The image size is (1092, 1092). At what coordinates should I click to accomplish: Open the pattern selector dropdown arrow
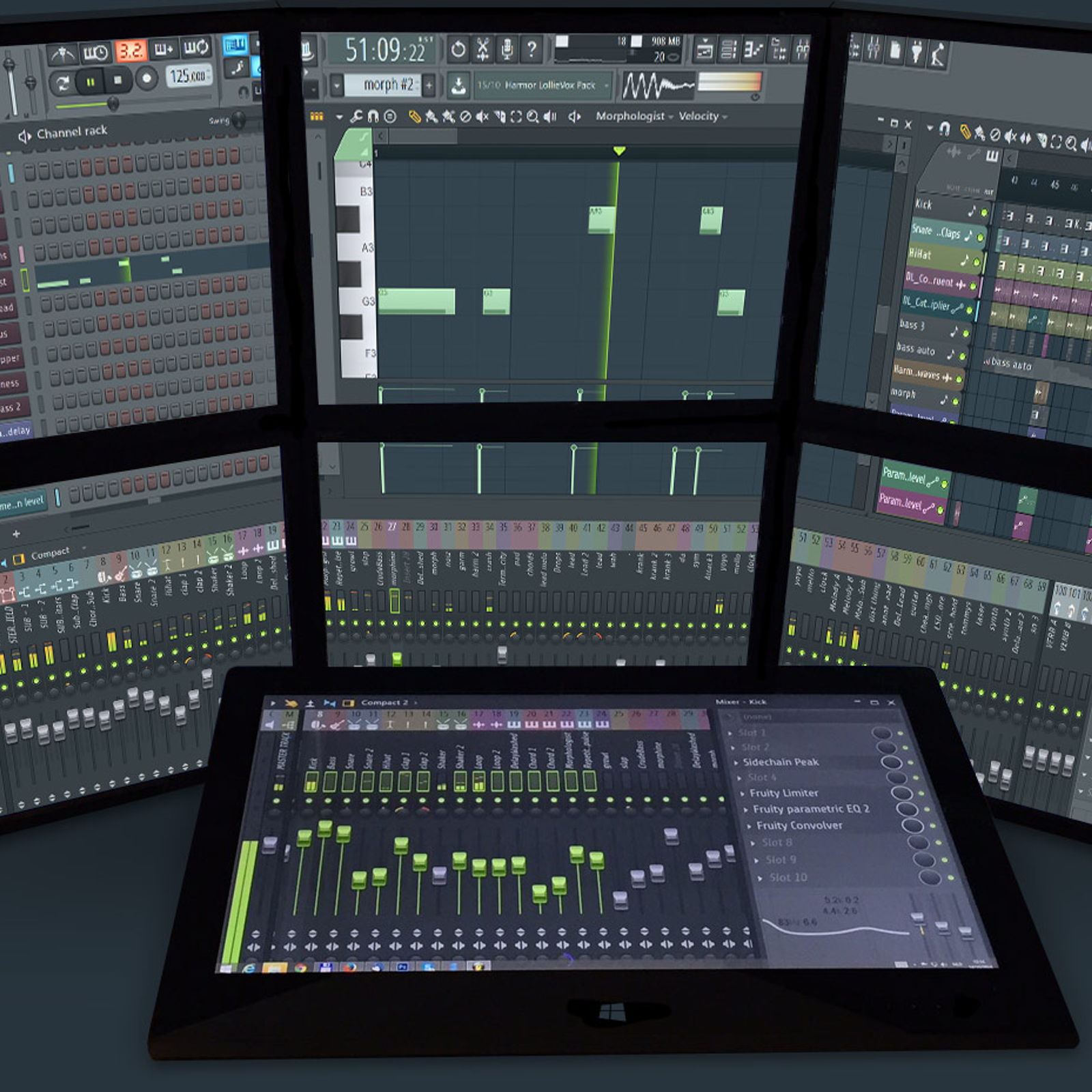click(336, 85)
